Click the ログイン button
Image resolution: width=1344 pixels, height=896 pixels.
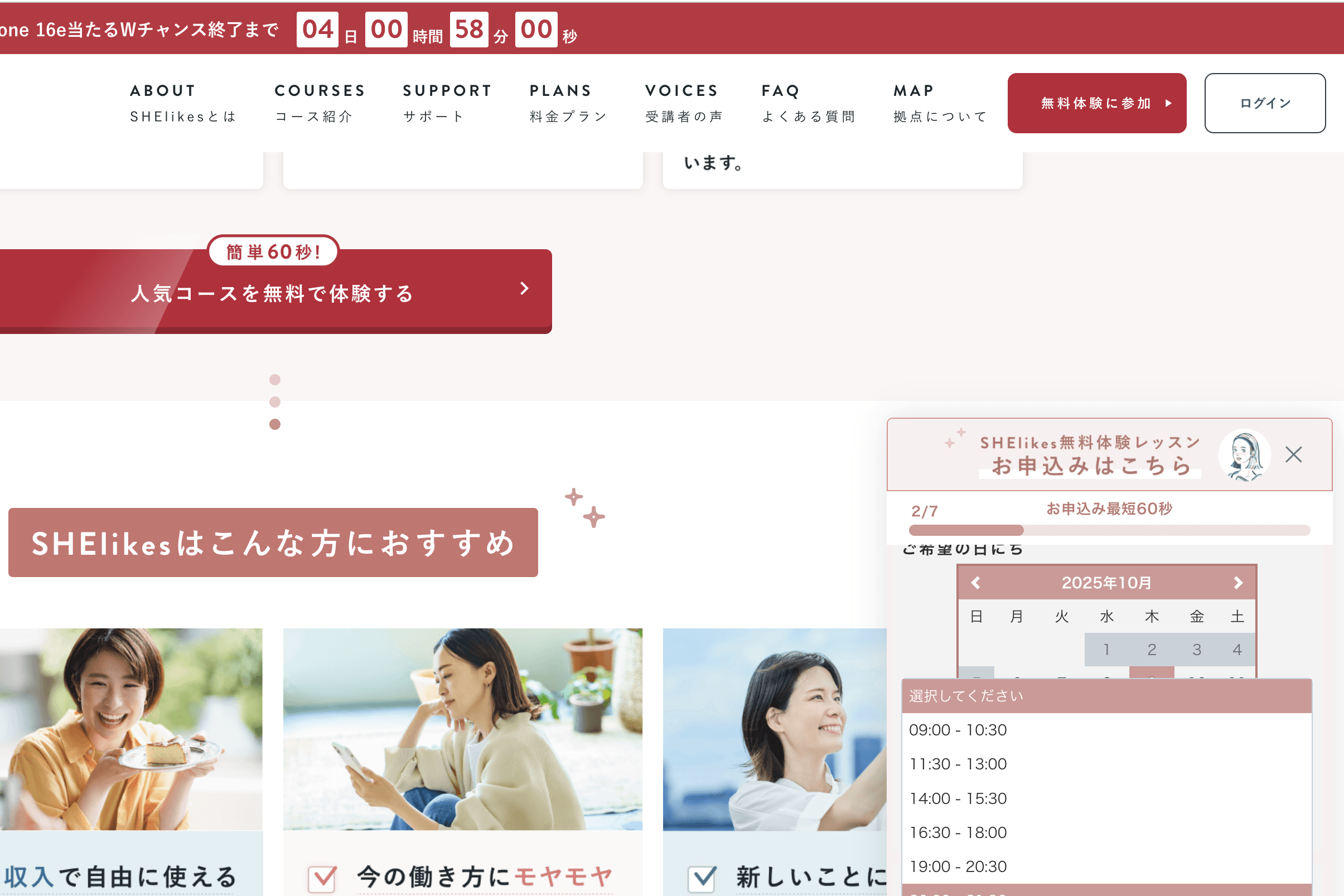(1265, 103)
